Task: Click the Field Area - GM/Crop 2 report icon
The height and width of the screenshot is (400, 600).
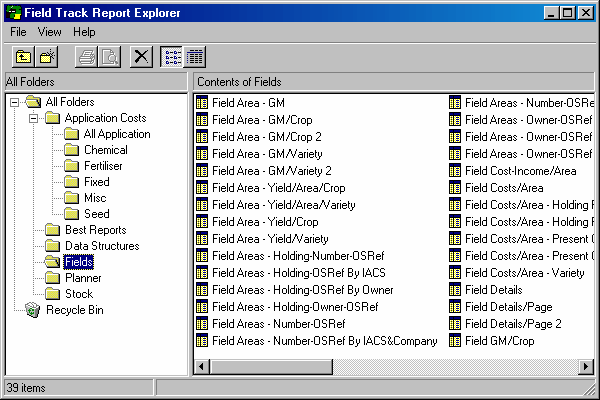Action: click(x=202, y=137)
